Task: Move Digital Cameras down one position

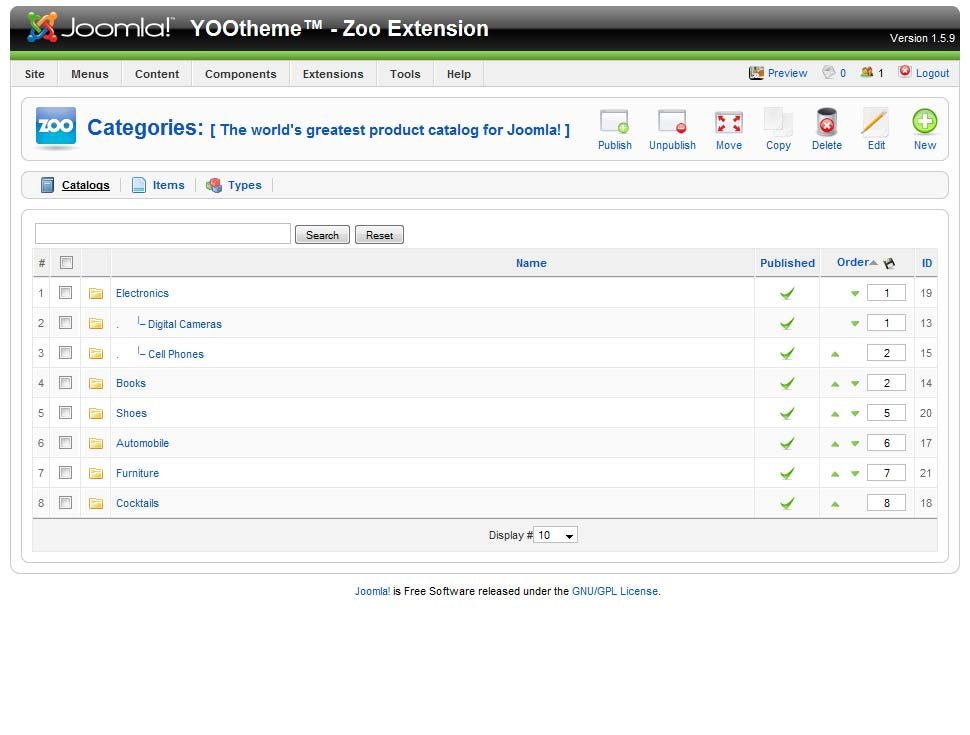Action: click(855, 323)
